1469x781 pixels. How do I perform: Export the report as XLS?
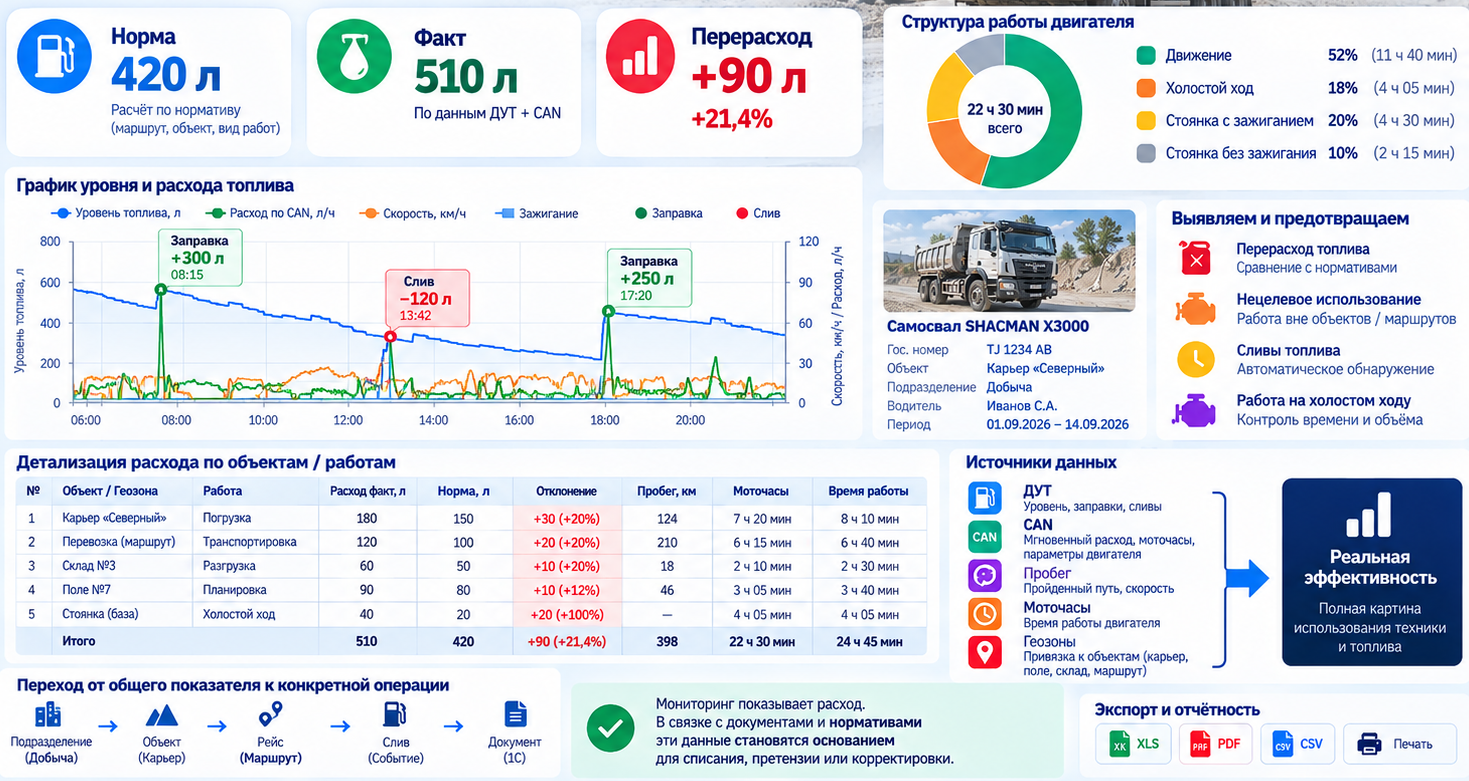tap(1135, 744)
